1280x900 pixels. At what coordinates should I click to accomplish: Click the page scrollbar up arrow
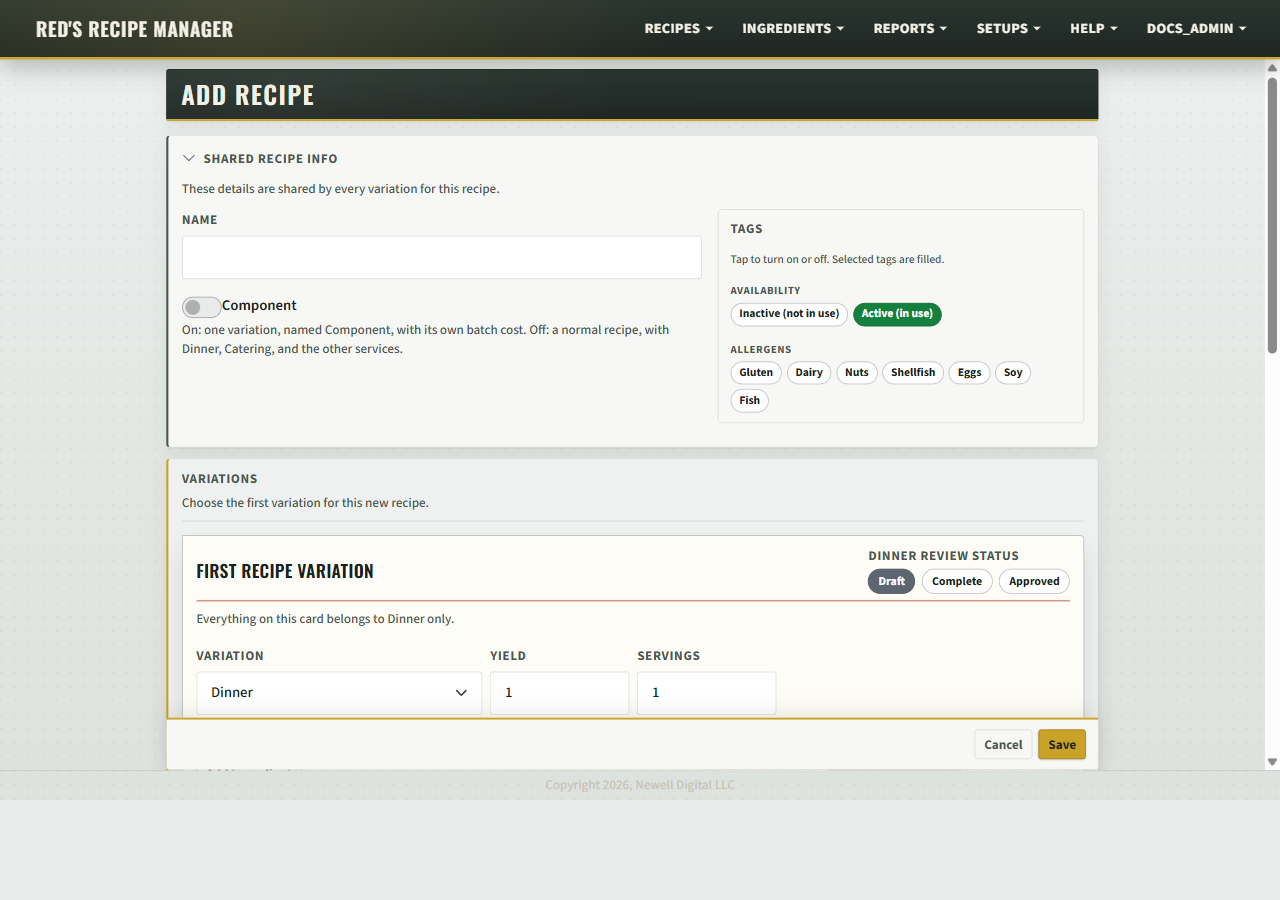(1272, 68)
